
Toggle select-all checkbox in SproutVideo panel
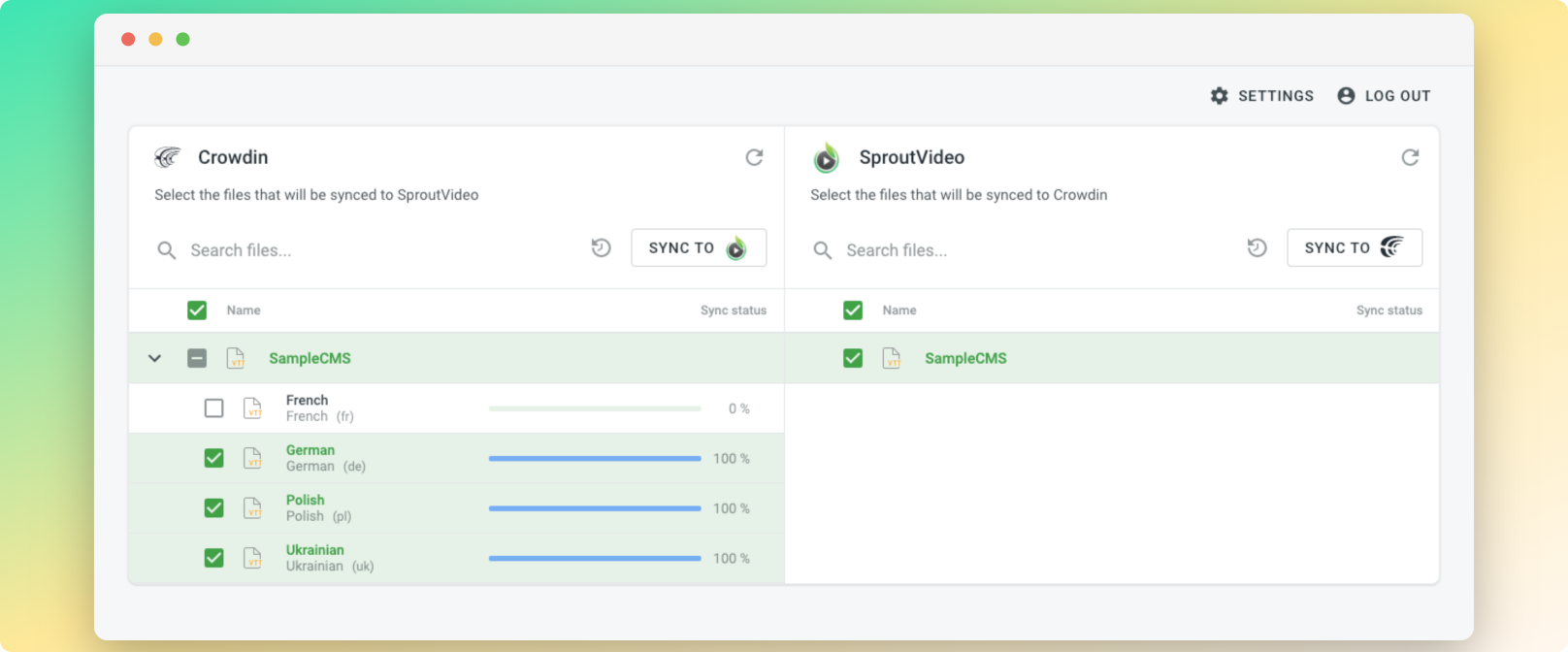pyautogui.click(x=853, y=310)
